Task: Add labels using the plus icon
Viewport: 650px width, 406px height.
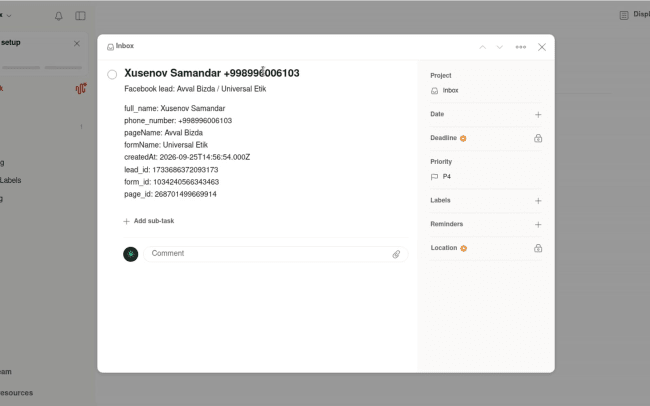Action: click(538, 201)
